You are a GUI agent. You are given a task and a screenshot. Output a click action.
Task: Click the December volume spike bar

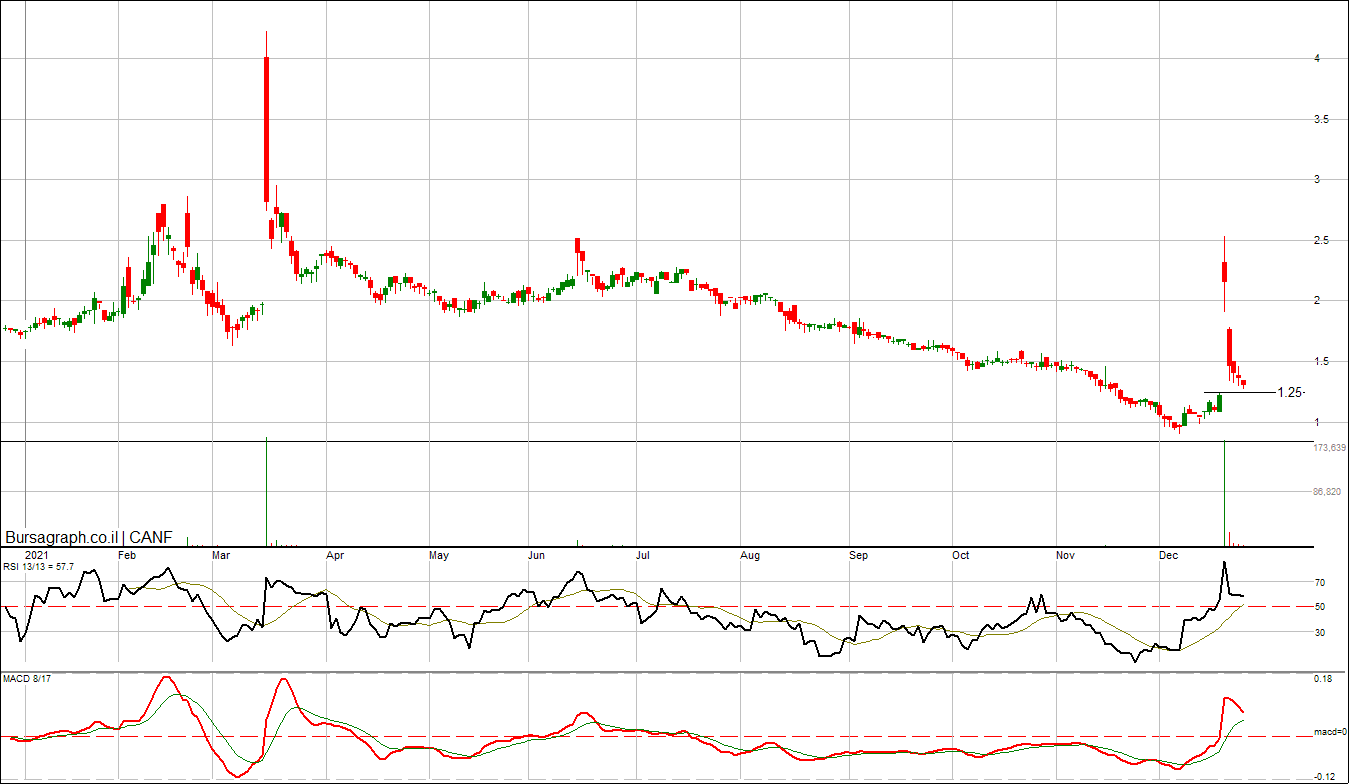[1225, 494]
